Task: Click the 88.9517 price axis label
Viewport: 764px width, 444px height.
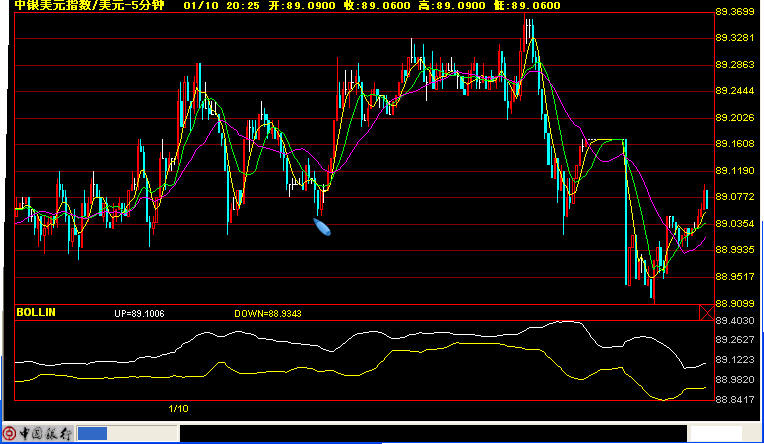Action: [x=735, y=277]
